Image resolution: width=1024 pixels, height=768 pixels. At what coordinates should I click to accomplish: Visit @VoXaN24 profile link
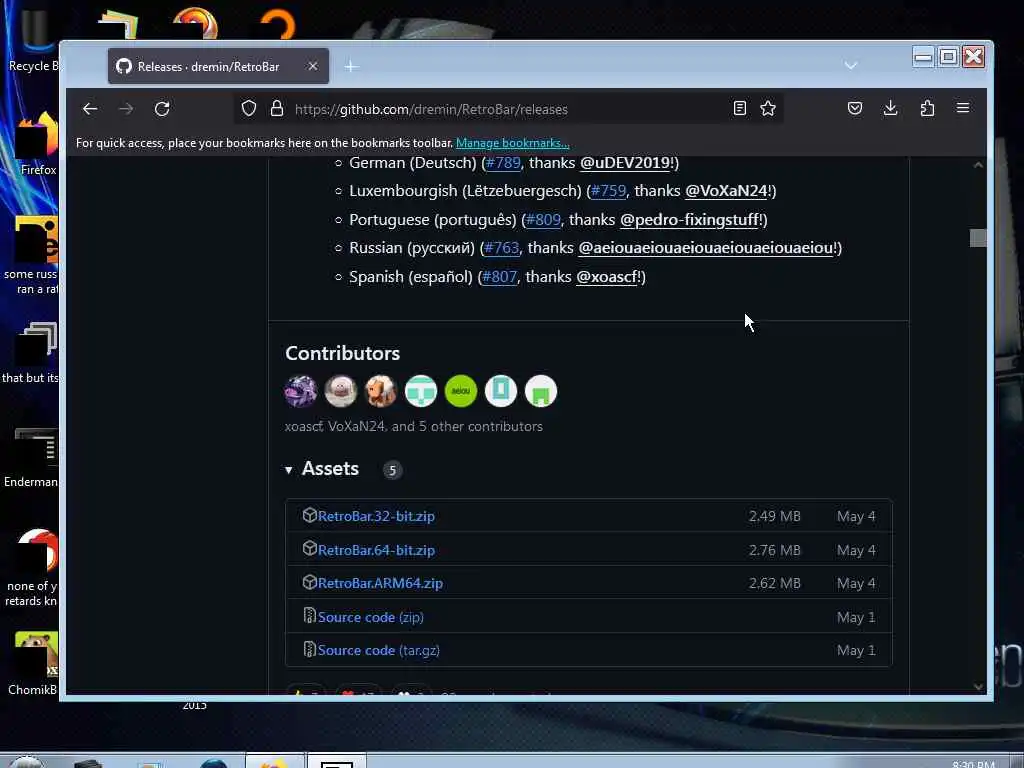pyautogui.click(x=726, y=191)
